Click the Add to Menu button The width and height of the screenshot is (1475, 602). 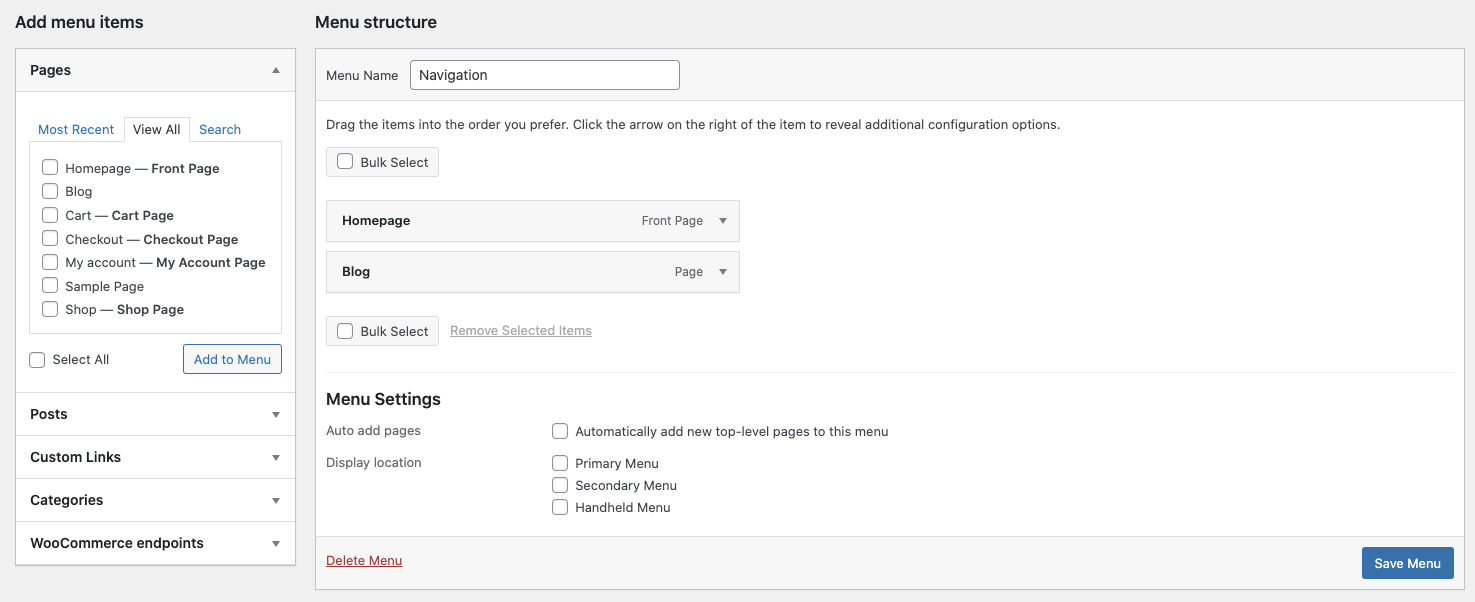point(232,359)
